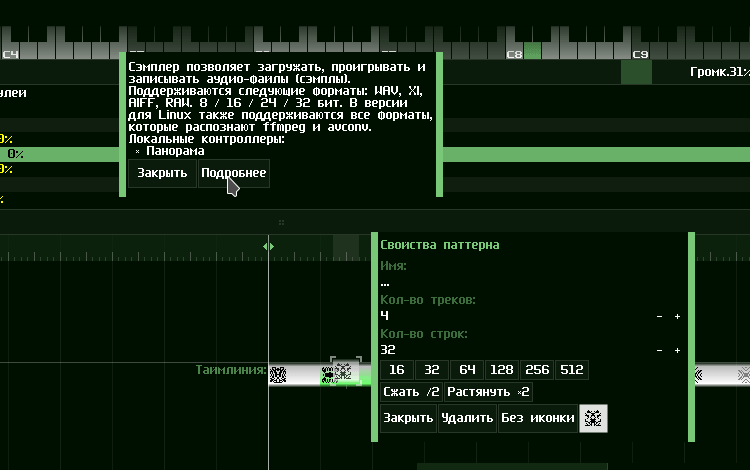Play the C9 piano key
Viewport: 750px width, 470px height.
(641, 51)
